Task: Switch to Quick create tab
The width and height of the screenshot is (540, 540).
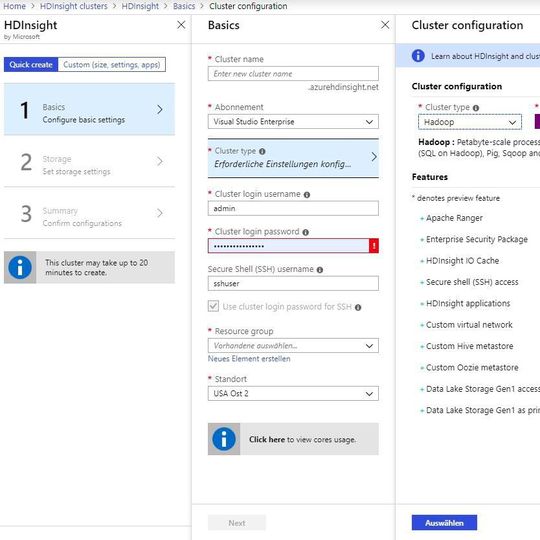Action: (x=31, y=64)
